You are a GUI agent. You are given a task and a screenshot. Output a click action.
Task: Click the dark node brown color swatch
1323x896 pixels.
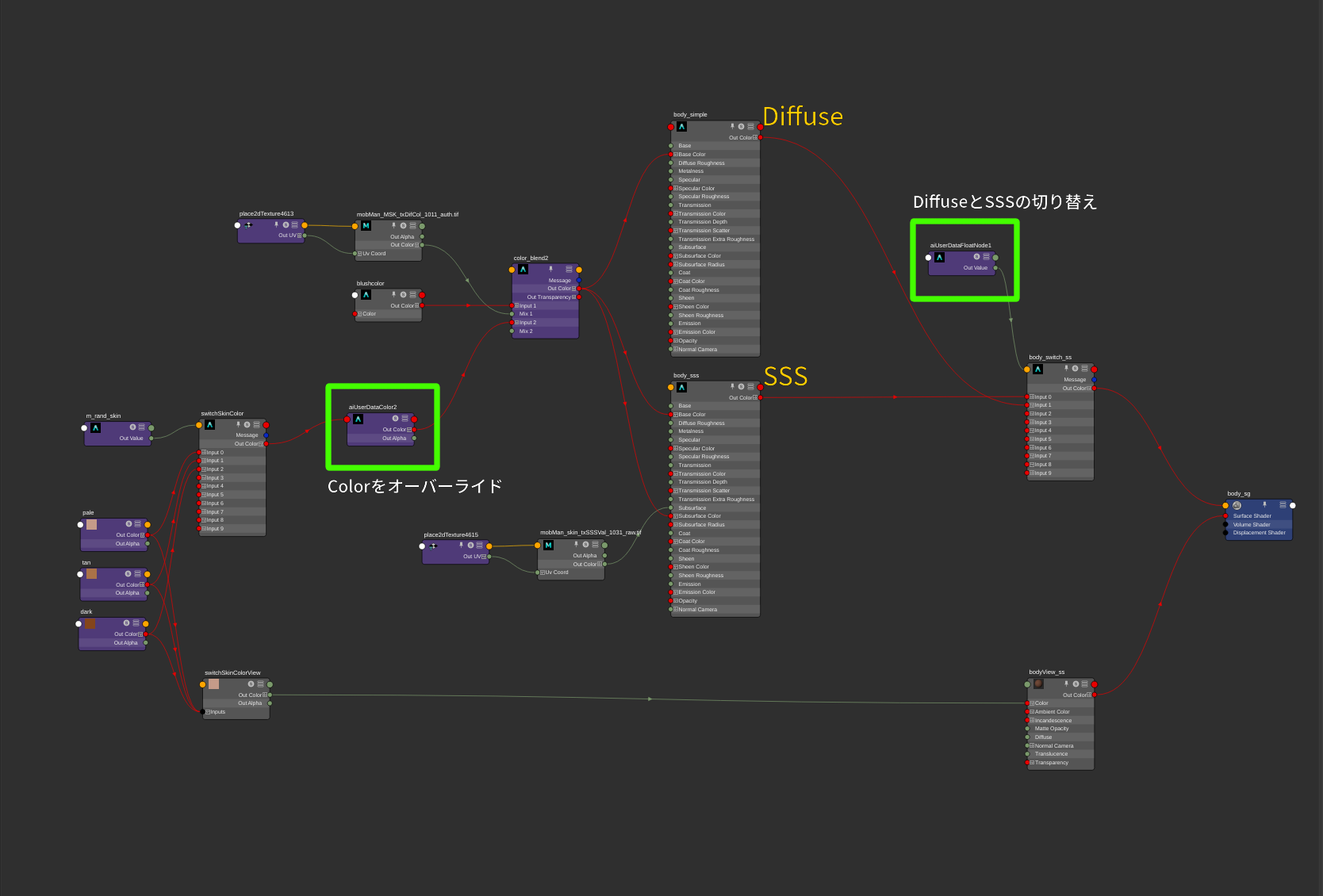pyautogui.click(x=90, y=624)
